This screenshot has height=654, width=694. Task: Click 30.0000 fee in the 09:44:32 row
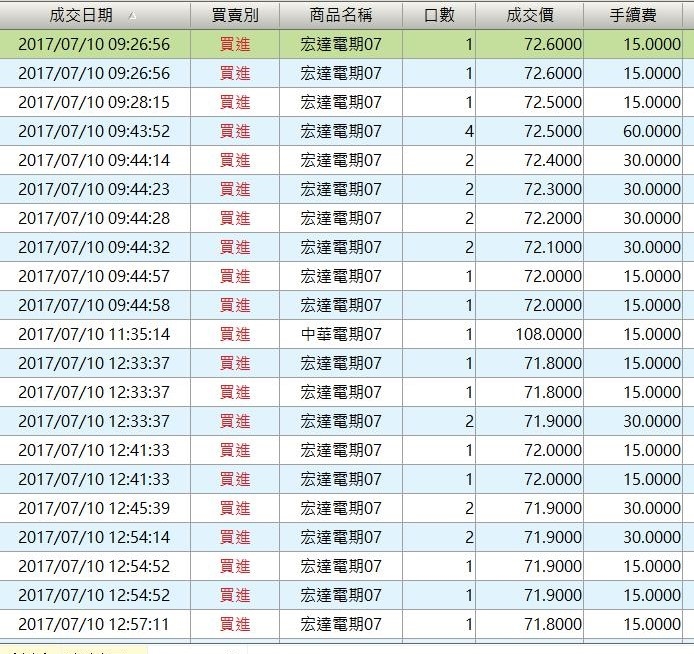[x=633, y=247]
